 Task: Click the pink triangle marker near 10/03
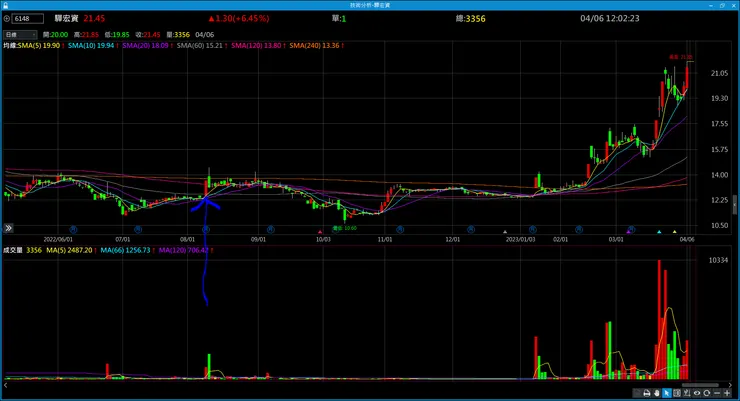tap(320, 232)
